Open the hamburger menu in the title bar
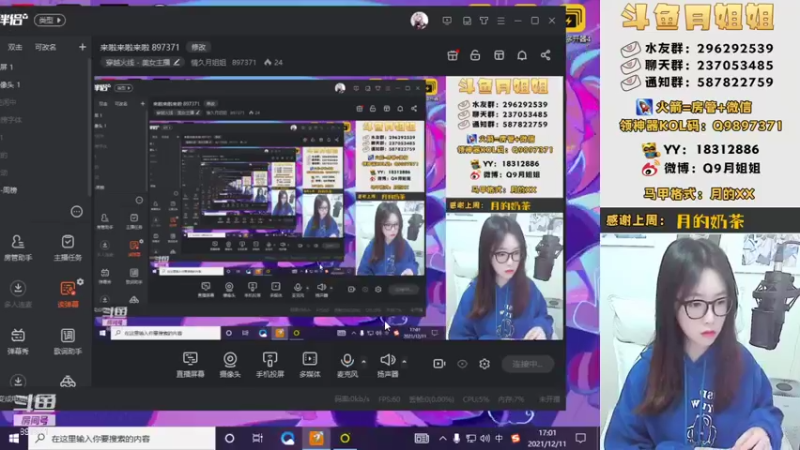 [501, 21]
